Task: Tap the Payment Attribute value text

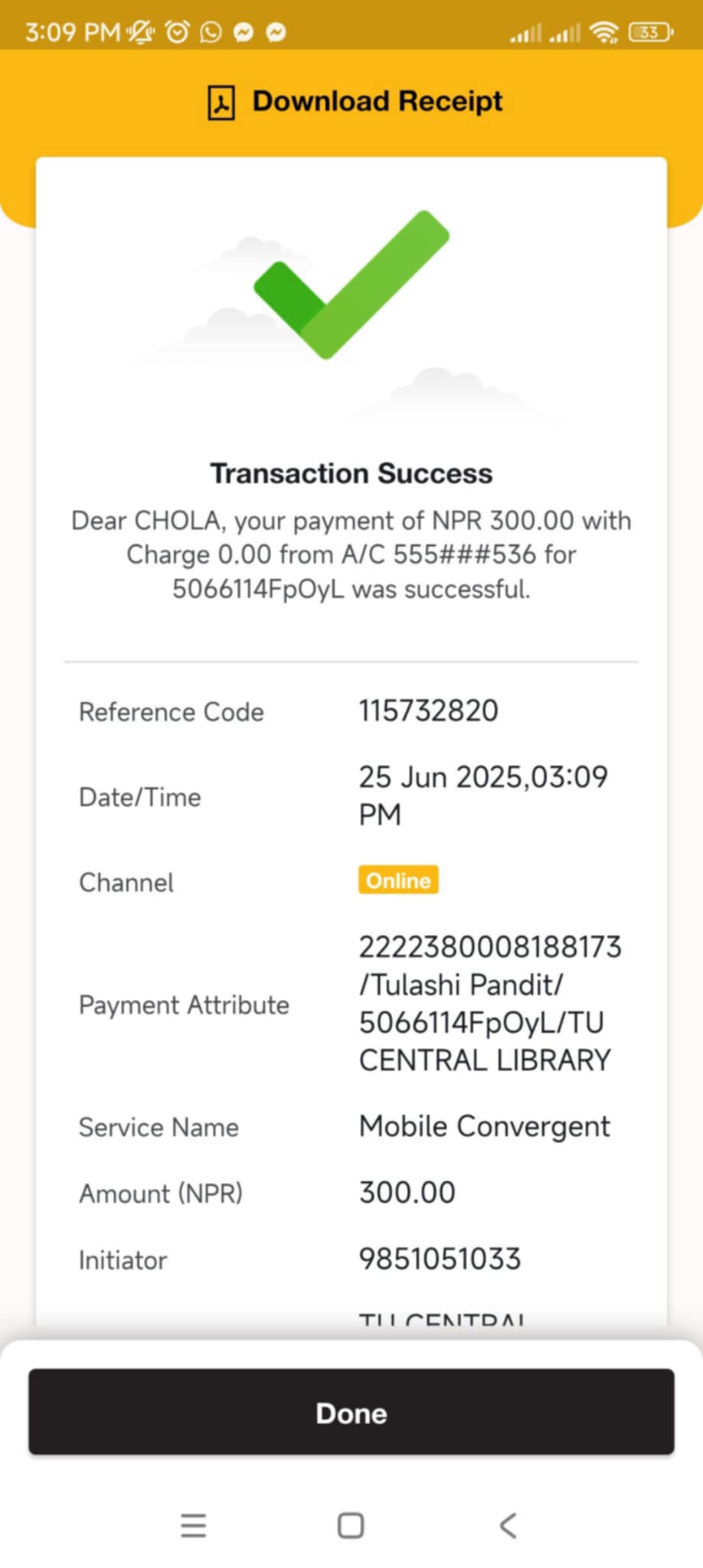Action: tap(489, 1004)
